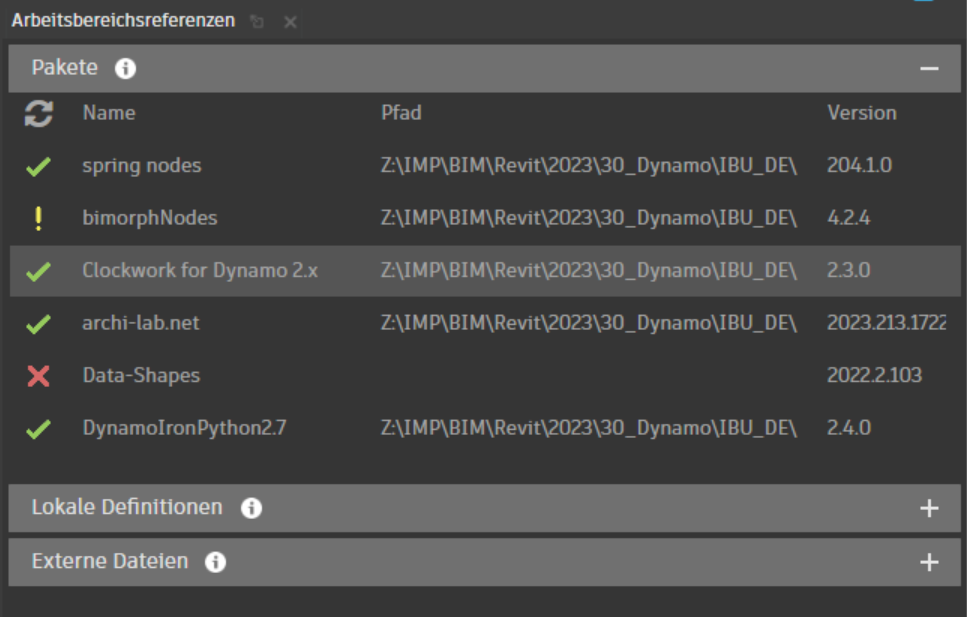Click the Version column header
This screenshot has height=617, width=967.
click(861, 113)
